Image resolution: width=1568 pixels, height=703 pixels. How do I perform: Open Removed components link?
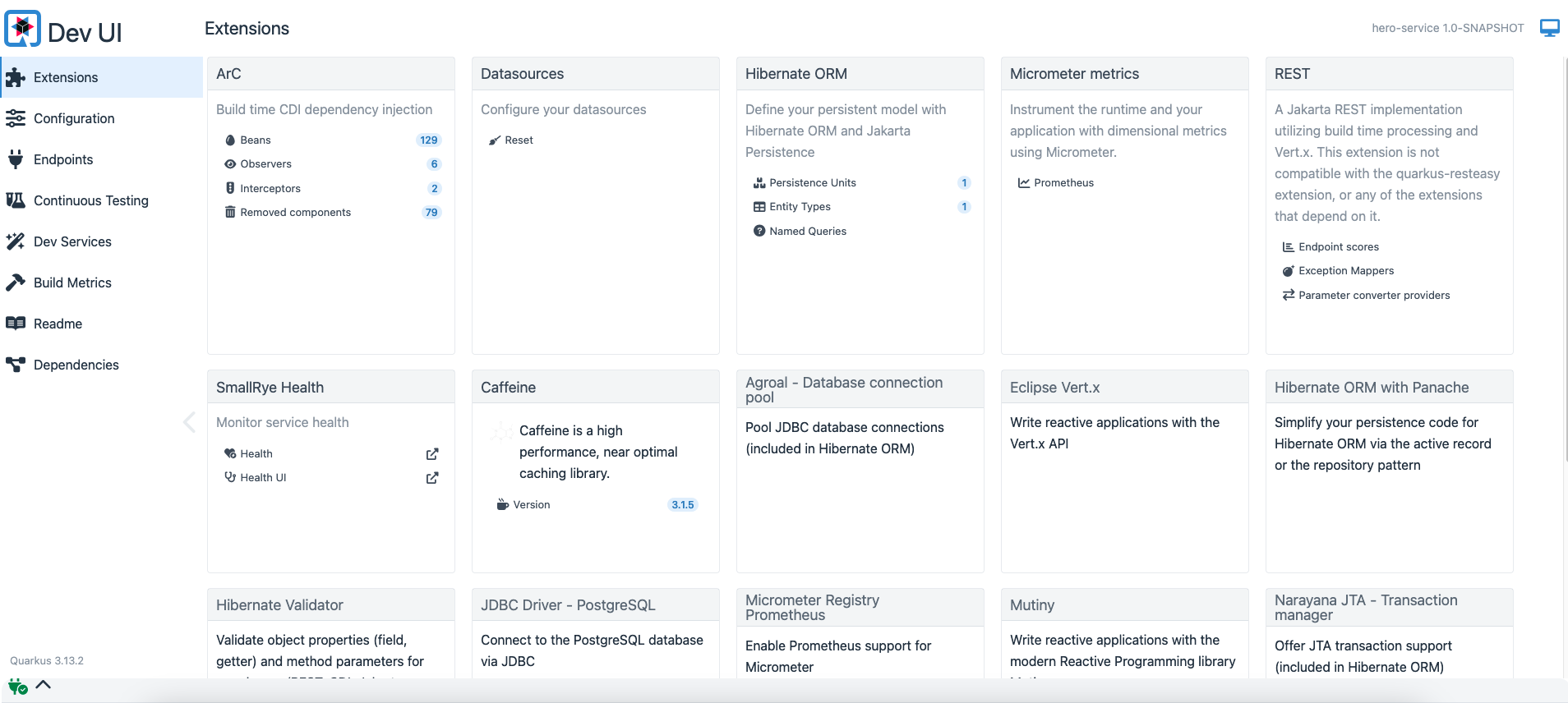(x=295, y=212)
